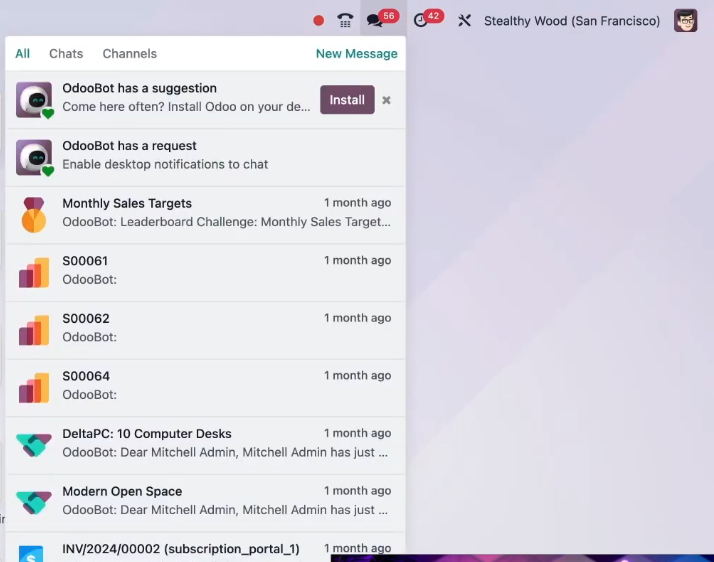Screen dimensions: 714x562
Task: Open Monthly Sales Targets conversation
Action: [205, 215]
